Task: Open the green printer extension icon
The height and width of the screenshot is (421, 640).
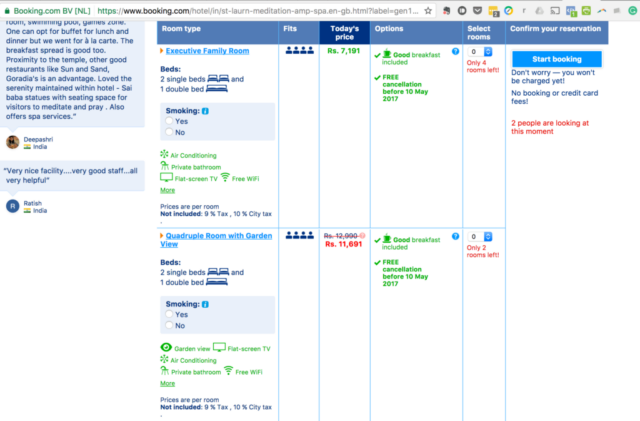Action: (x=587, y=11)
